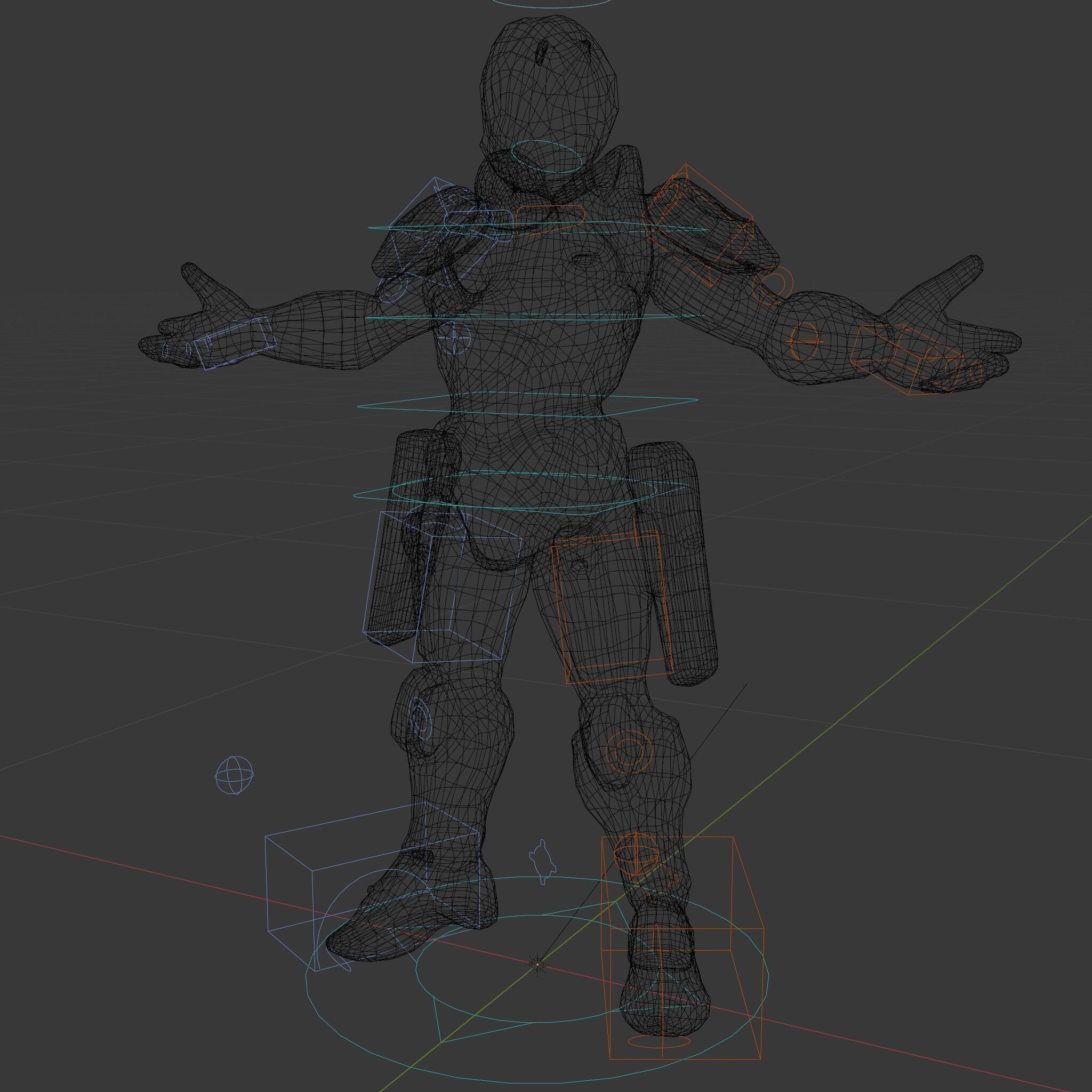Select the blue wire sphere pole target
Viewport: 1092px width, 1092px height.
(x=234, y=775)
